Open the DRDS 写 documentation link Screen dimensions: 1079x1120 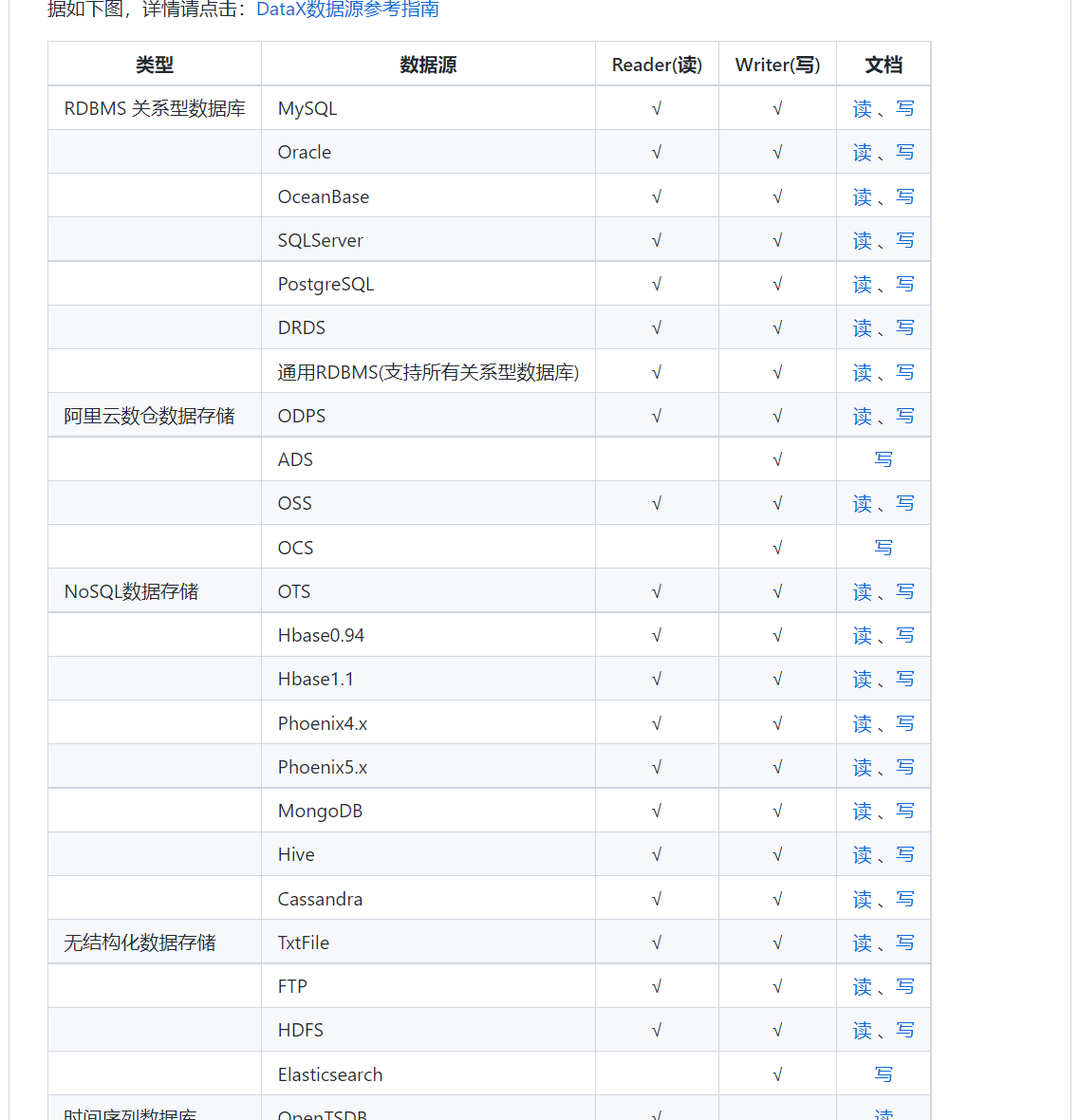(904, 327)
